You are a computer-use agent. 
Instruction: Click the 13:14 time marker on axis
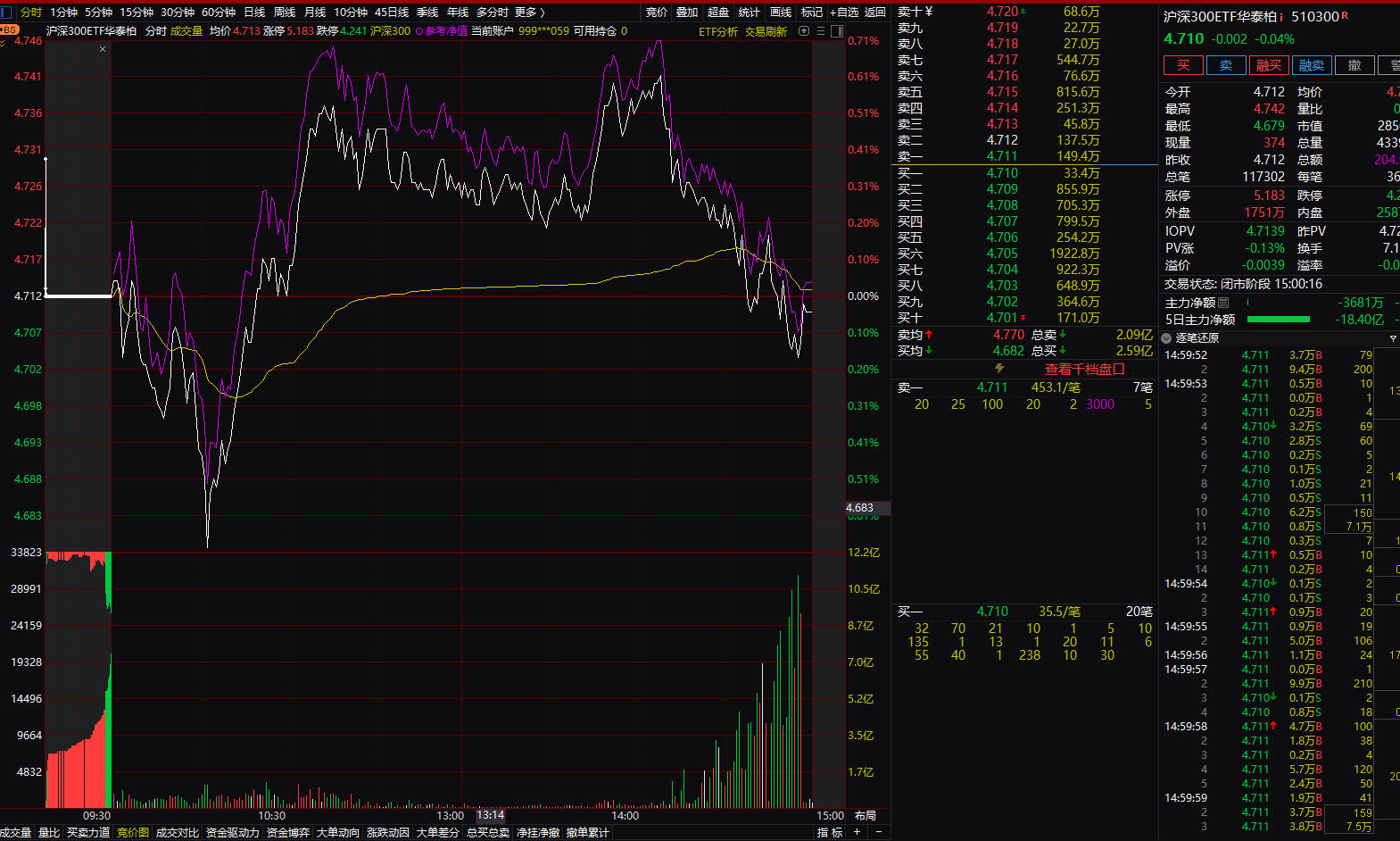click(x=490, y=815)
